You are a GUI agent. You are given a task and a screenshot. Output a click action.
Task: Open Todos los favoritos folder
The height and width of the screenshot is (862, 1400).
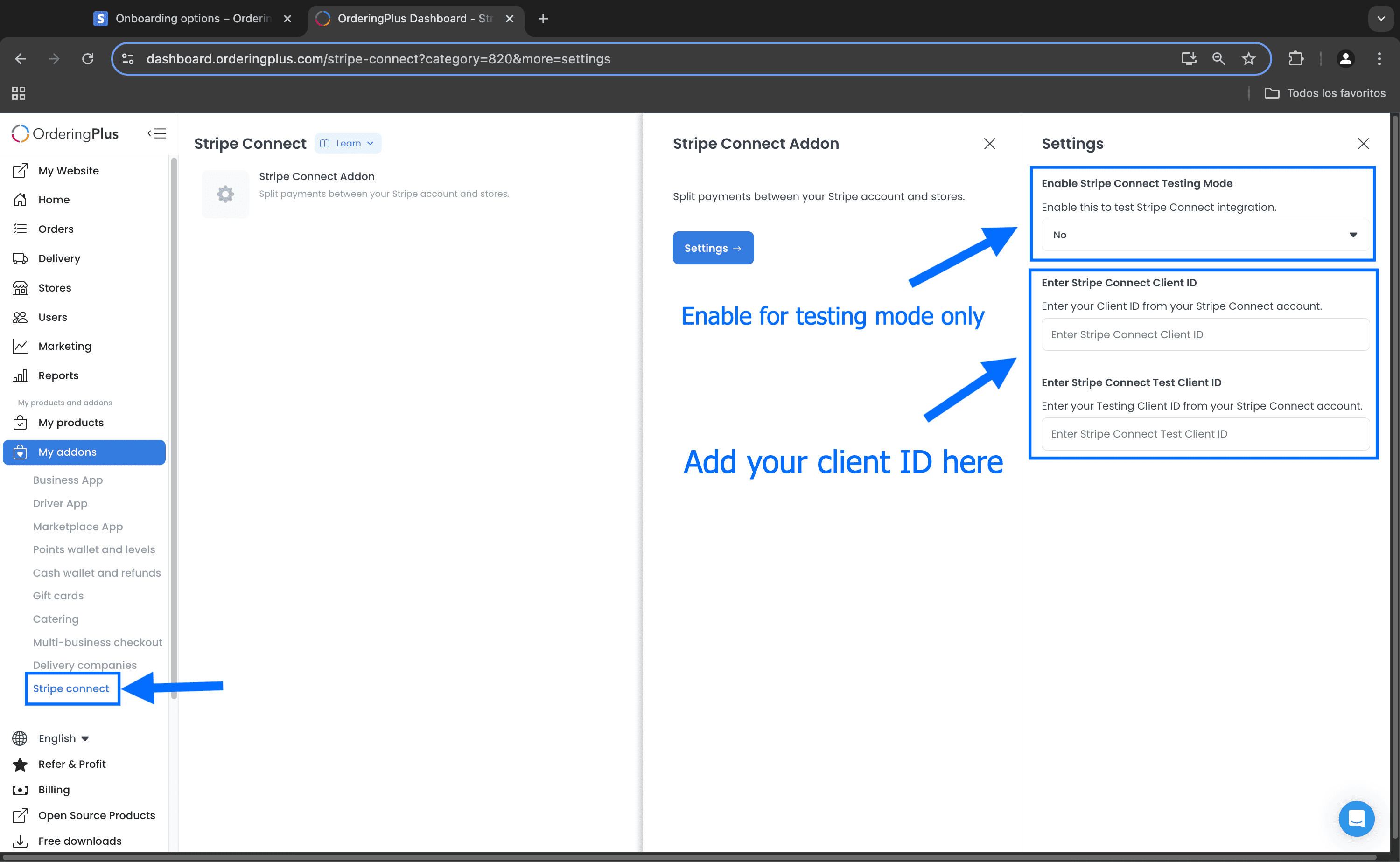pyautogui.click(x=1325, y=93)
